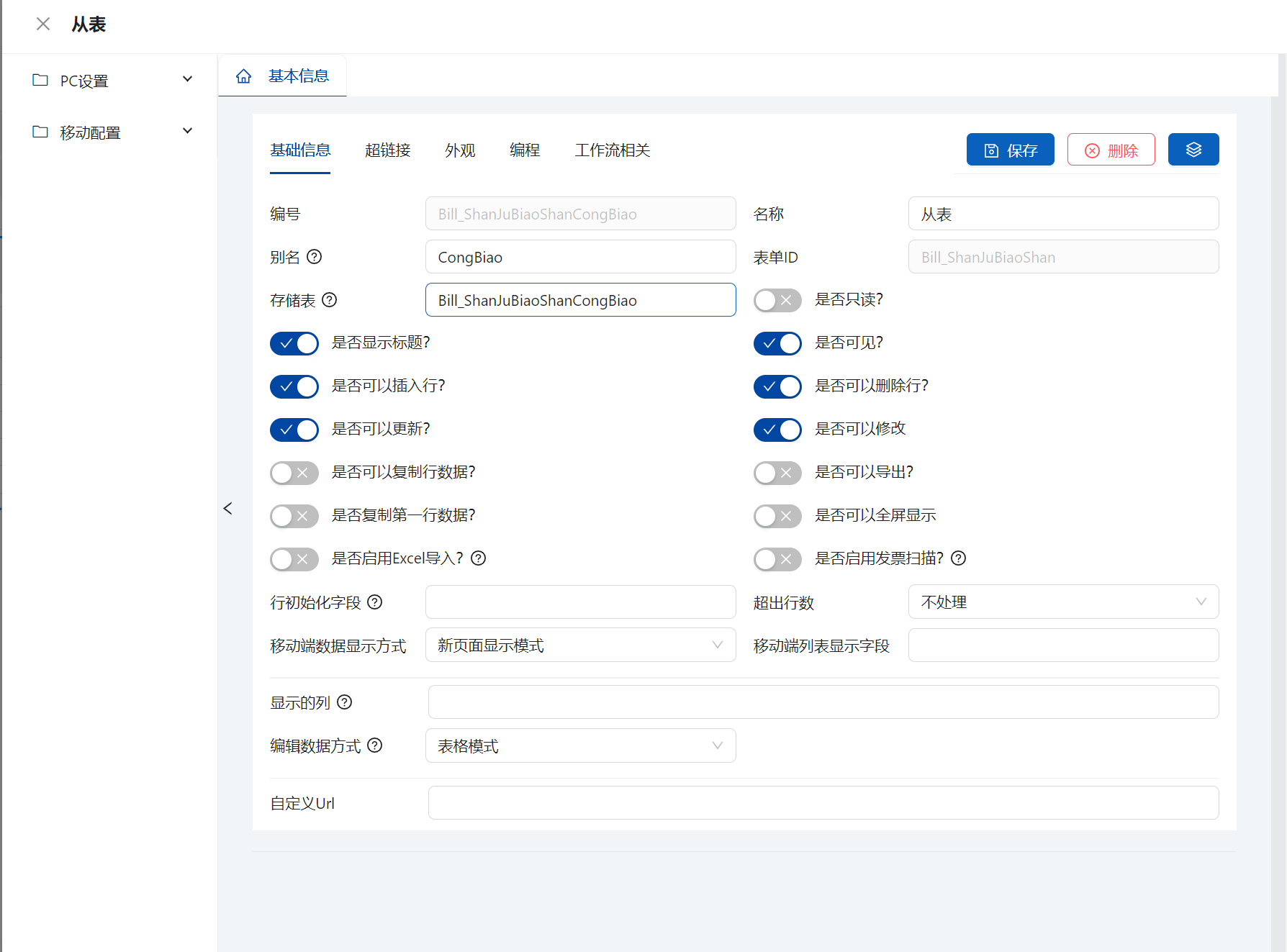This screenshot has width=1287, height=952.
Task: Open the 超出行数 dropdown
Action: click(1063, 602)
